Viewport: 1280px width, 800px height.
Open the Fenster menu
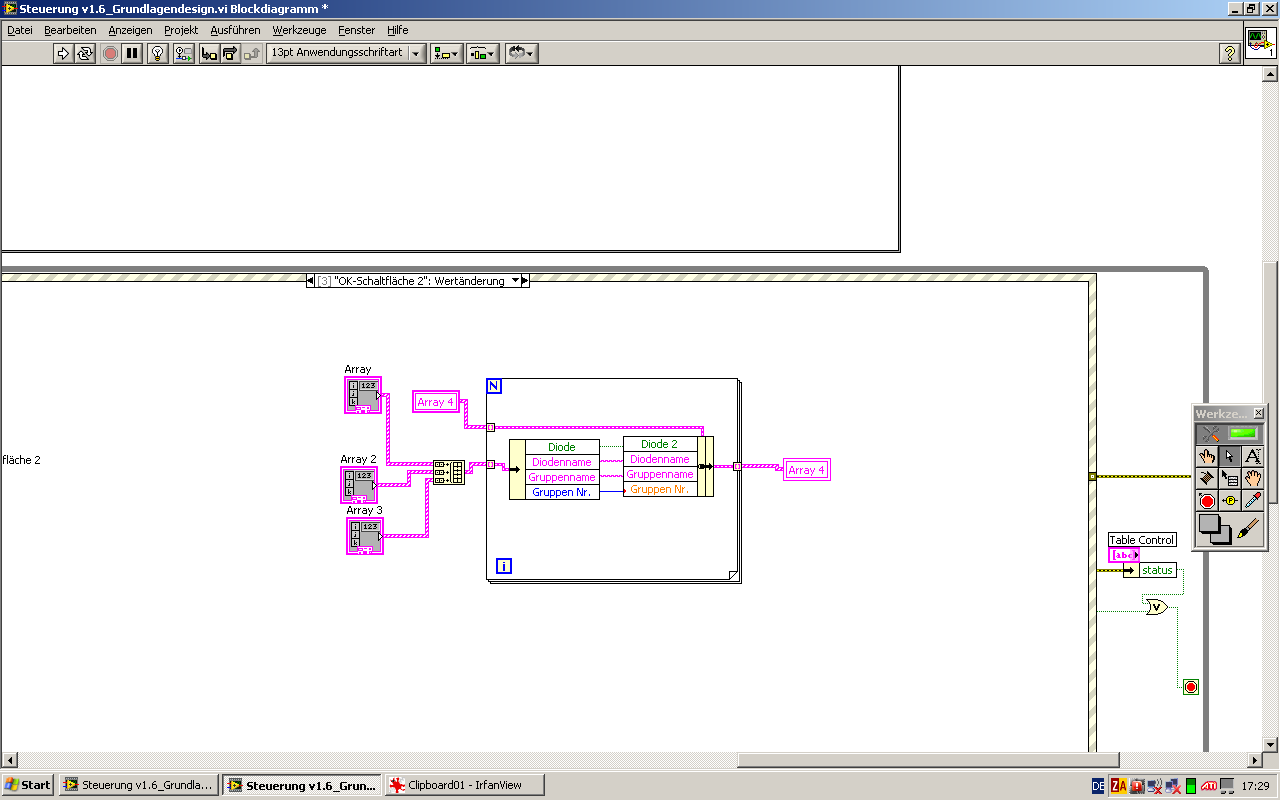[x=357, y=30]
